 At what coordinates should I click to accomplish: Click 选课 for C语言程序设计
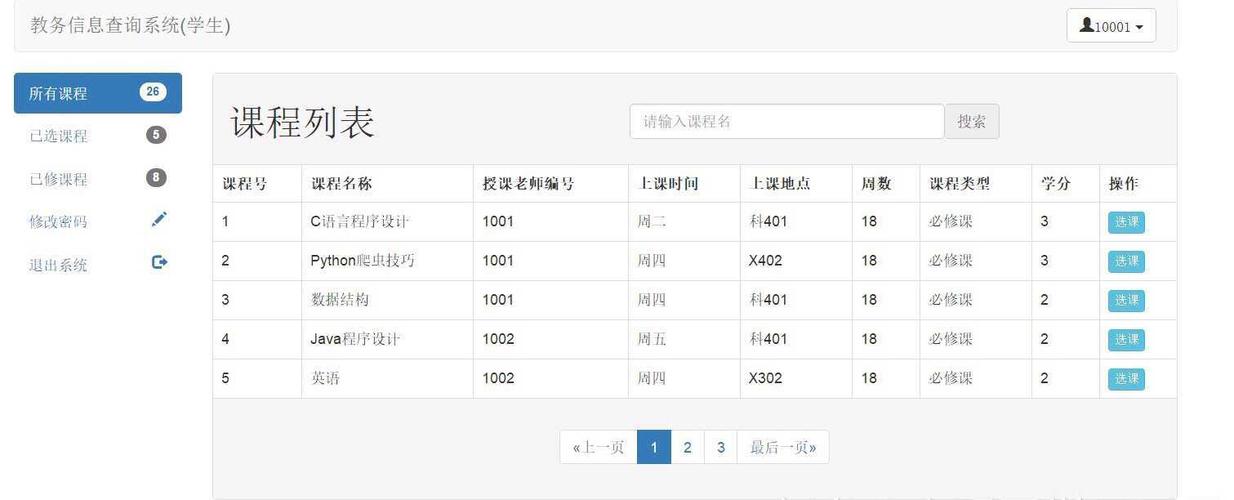click(x=1126, y=222)
